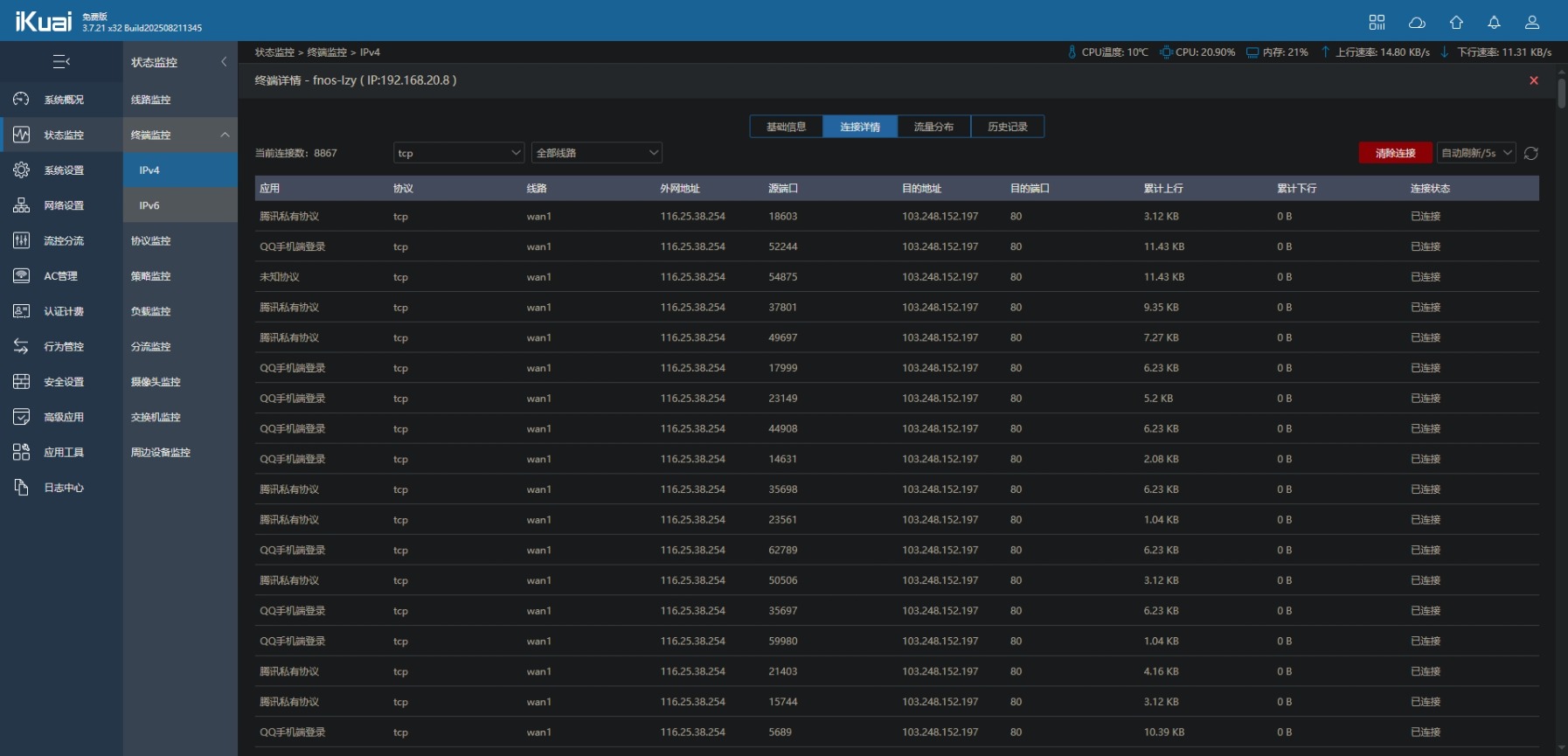The image size is (1568, 756).
Task: Expand the 全部线路 line filter dropdown
Action: 596,153
